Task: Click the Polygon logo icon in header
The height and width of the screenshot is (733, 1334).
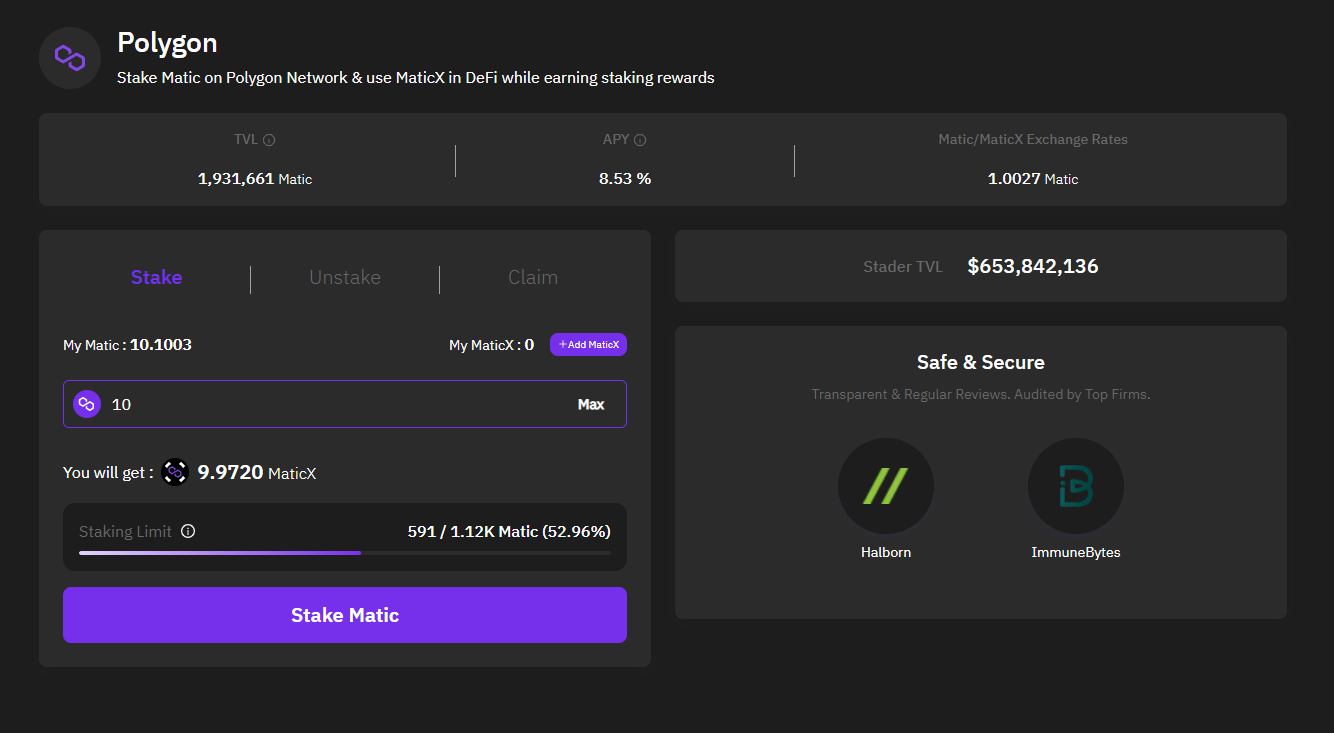Action: 70,58
